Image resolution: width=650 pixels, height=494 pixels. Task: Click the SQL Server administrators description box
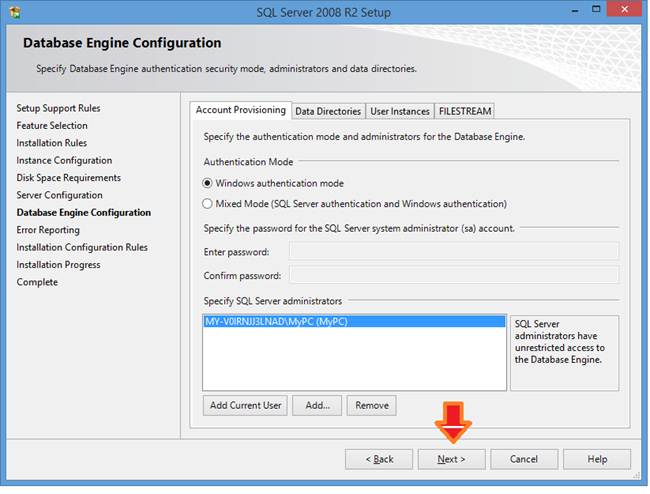[565, 353]
